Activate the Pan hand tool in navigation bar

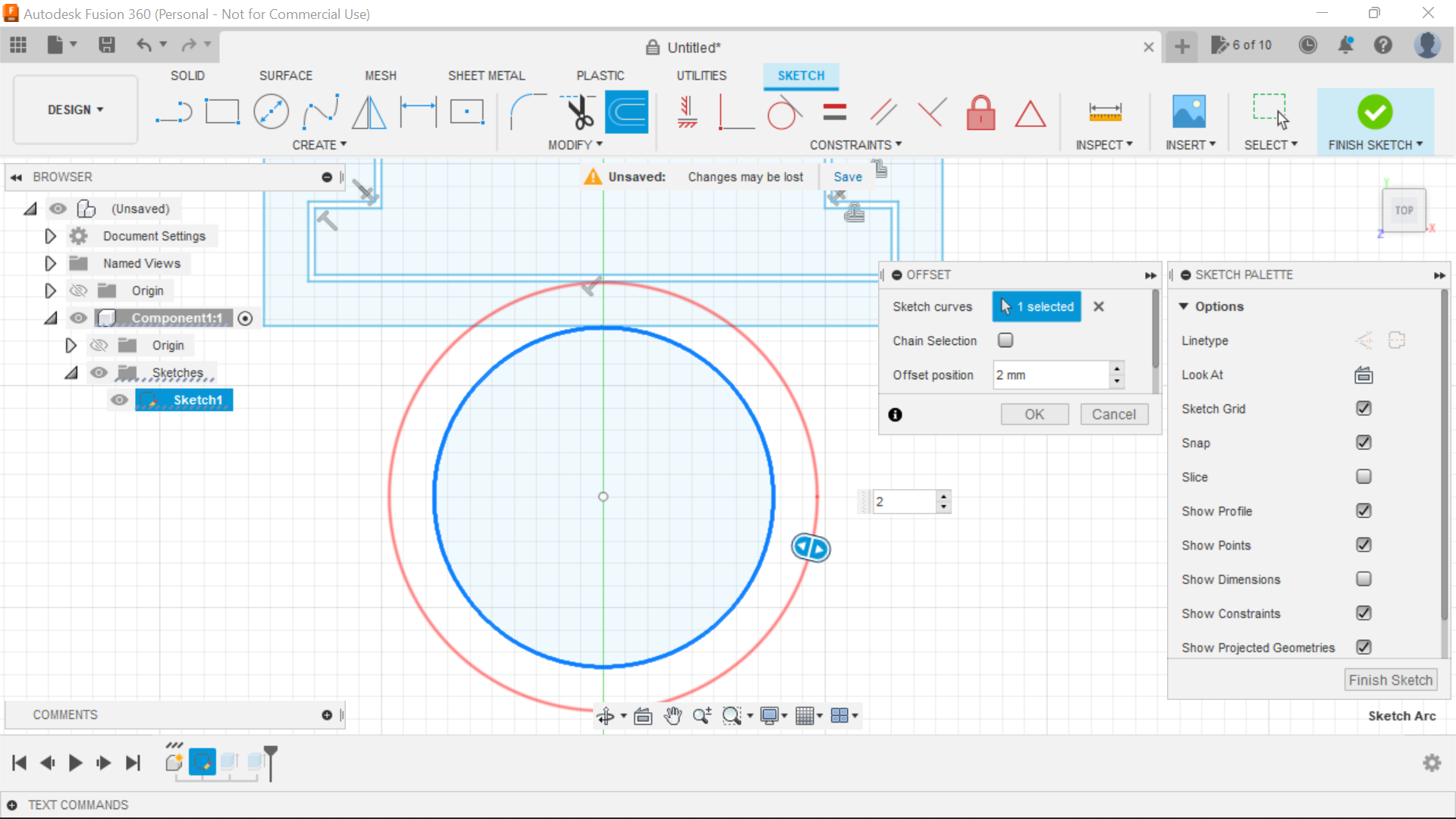(x=673, y=715)
